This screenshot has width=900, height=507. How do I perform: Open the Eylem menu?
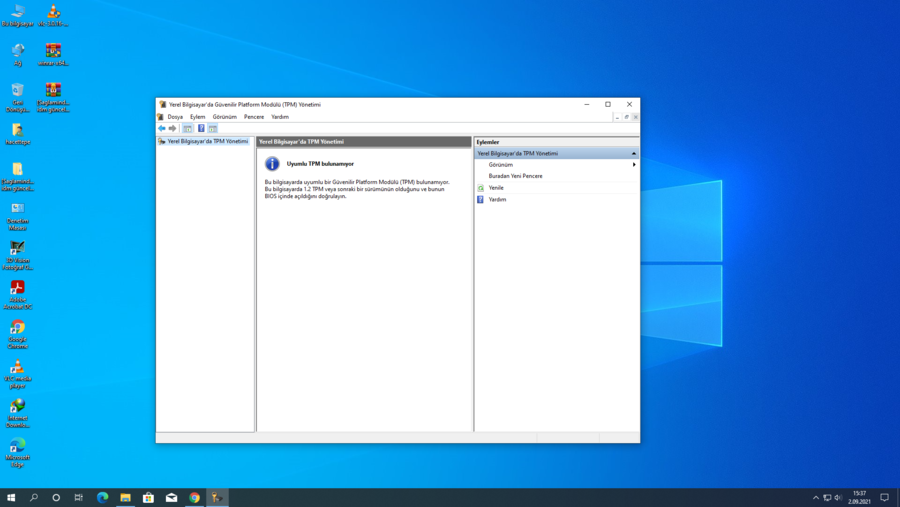click(198, 117)
